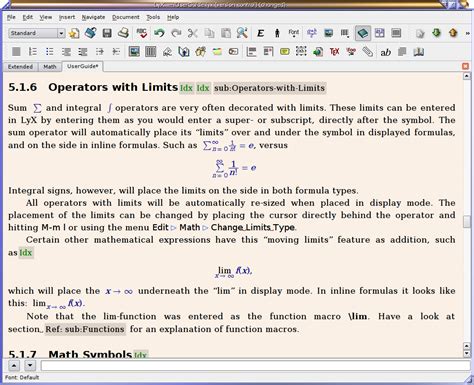The image size is (474, 385).
Task: Click the Ref: sub:Functions cross-reference
Action: pyautogui.click(x=85, y=329)
